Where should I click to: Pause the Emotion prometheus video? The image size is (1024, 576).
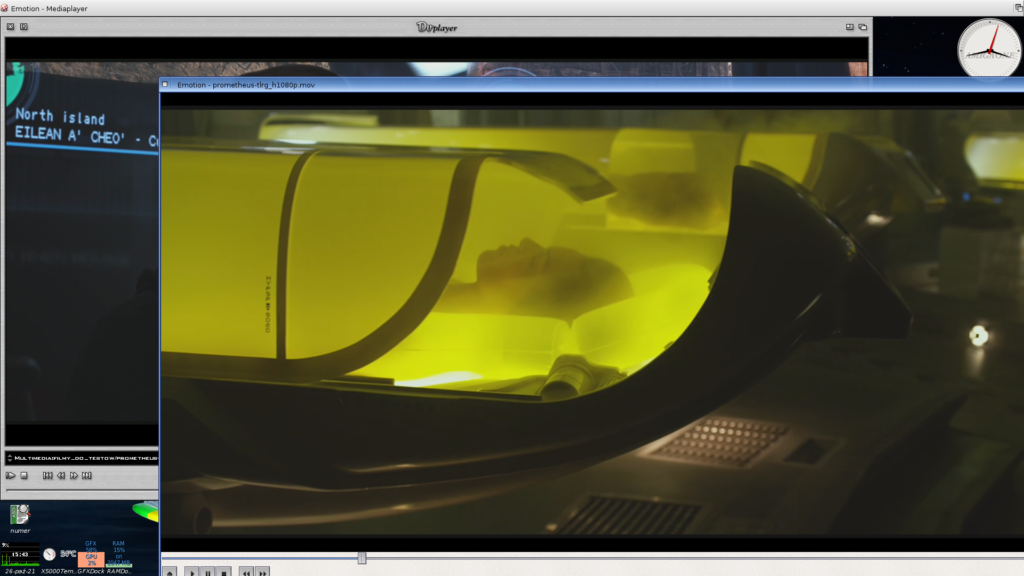pyautogui.click(x=208, y=573)
